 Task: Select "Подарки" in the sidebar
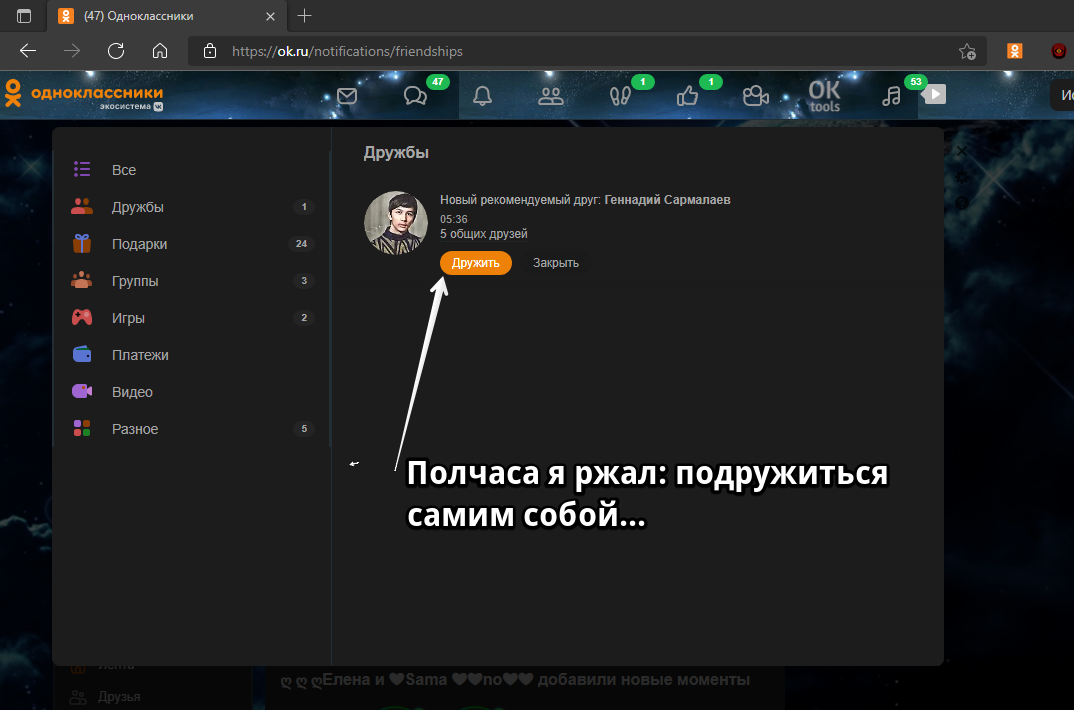pos(139,244)
